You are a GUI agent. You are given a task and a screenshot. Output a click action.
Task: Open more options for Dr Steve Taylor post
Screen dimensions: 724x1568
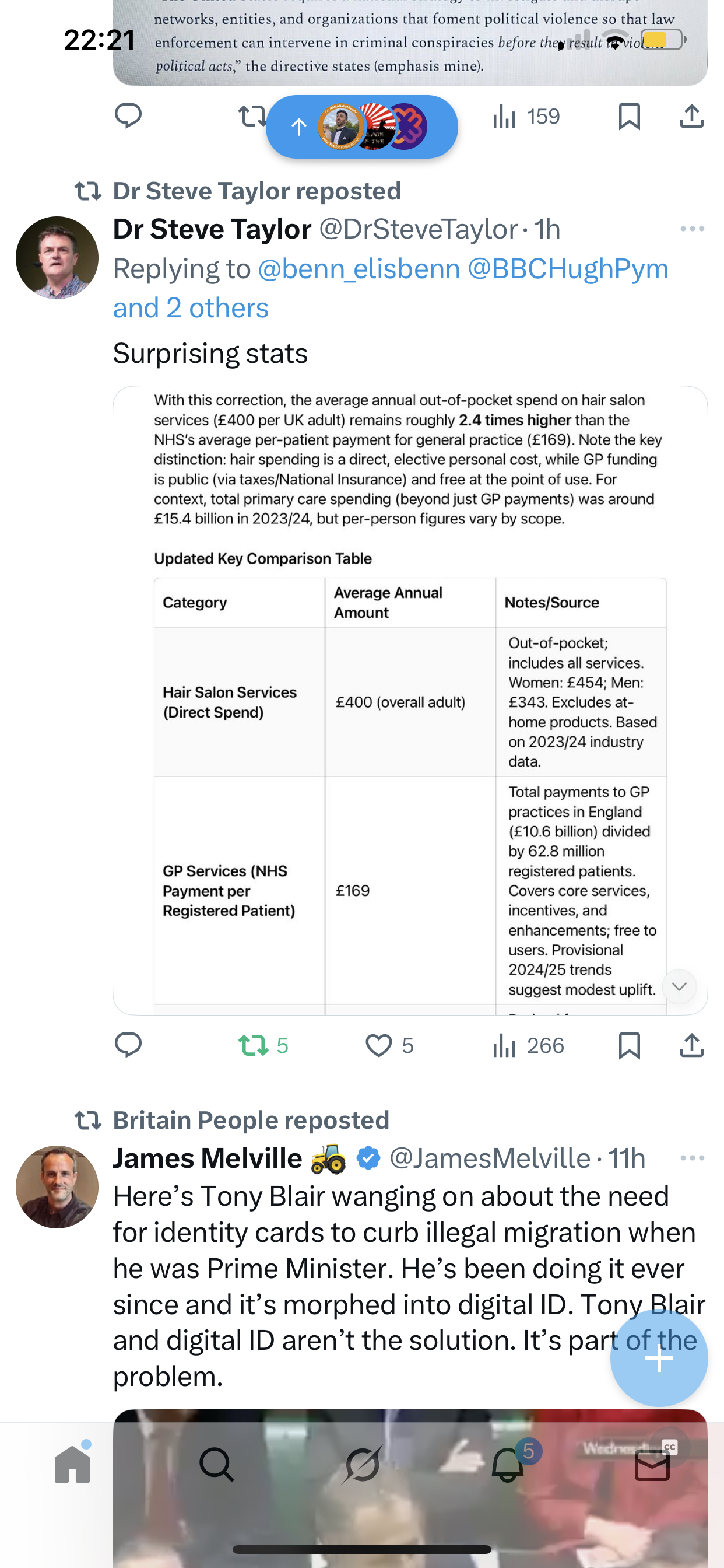click(x=692, y=229)
